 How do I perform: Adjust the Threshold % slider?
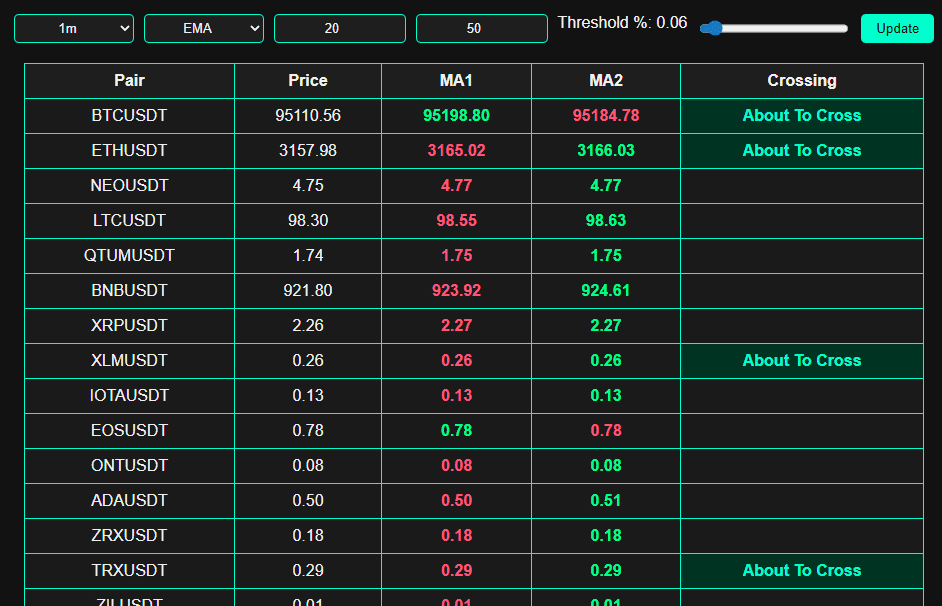click(x=774, y=28)
